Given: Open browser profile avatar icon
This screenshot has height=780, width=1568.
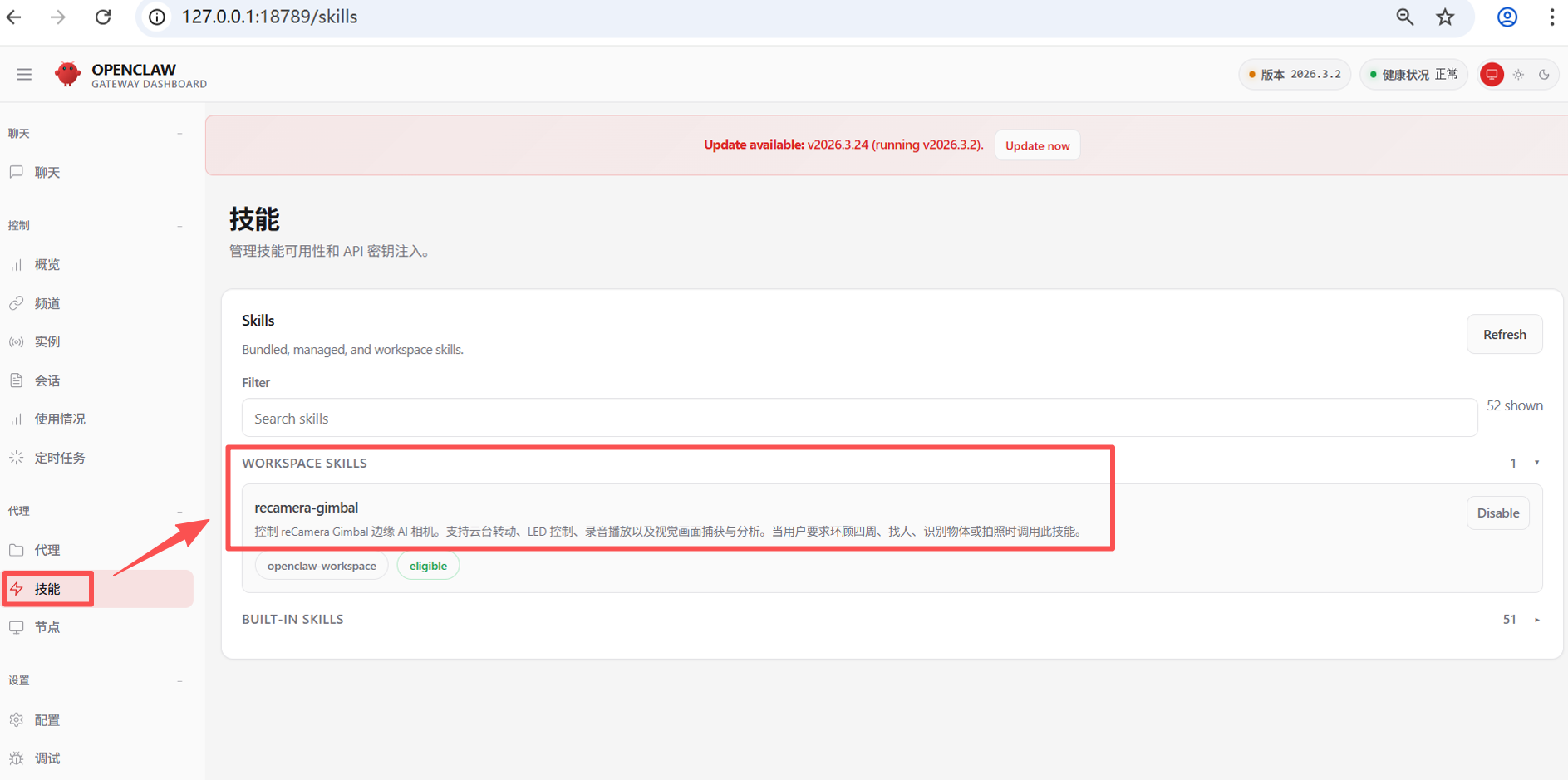Looking at the screenshot, I should click(1507, 17).
